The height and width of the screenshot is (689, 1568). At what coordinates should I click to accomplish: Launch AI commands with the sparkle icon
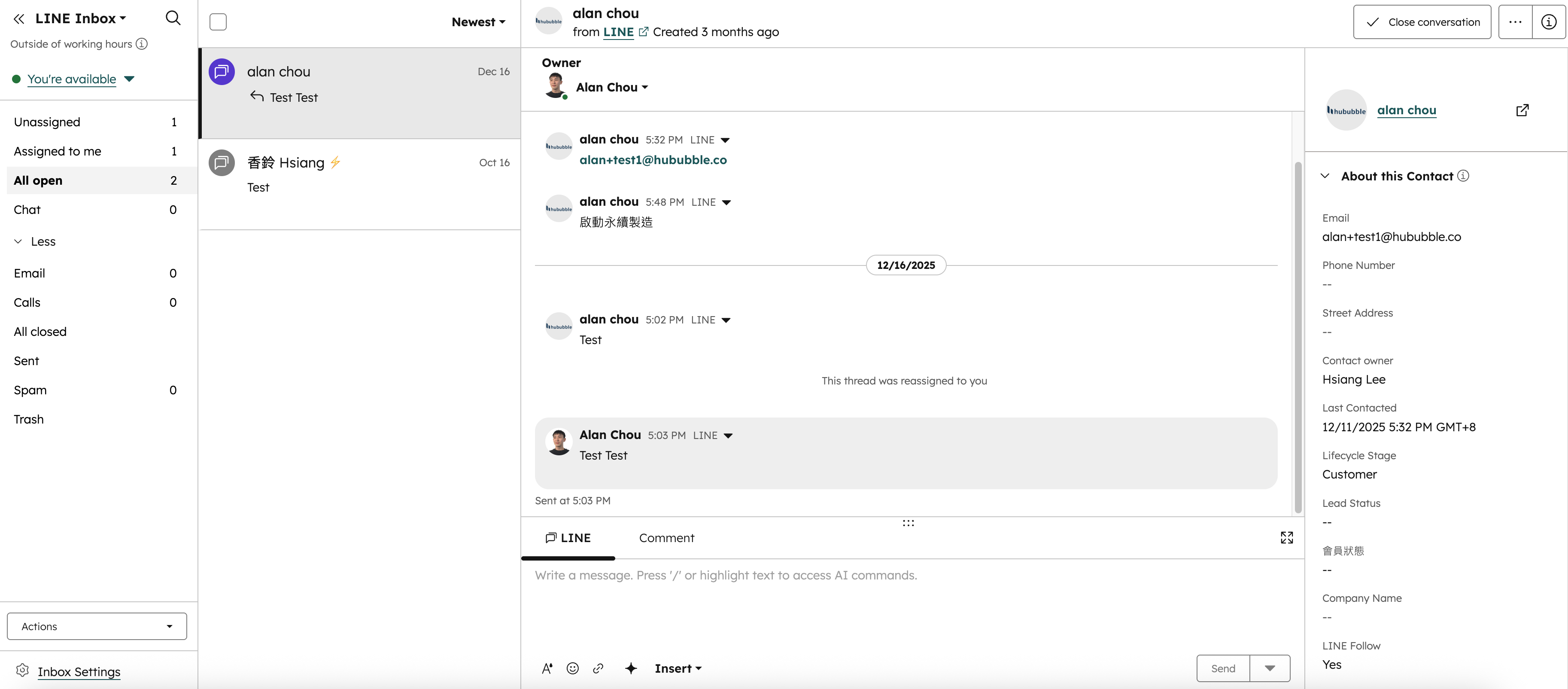coord(631,668)
